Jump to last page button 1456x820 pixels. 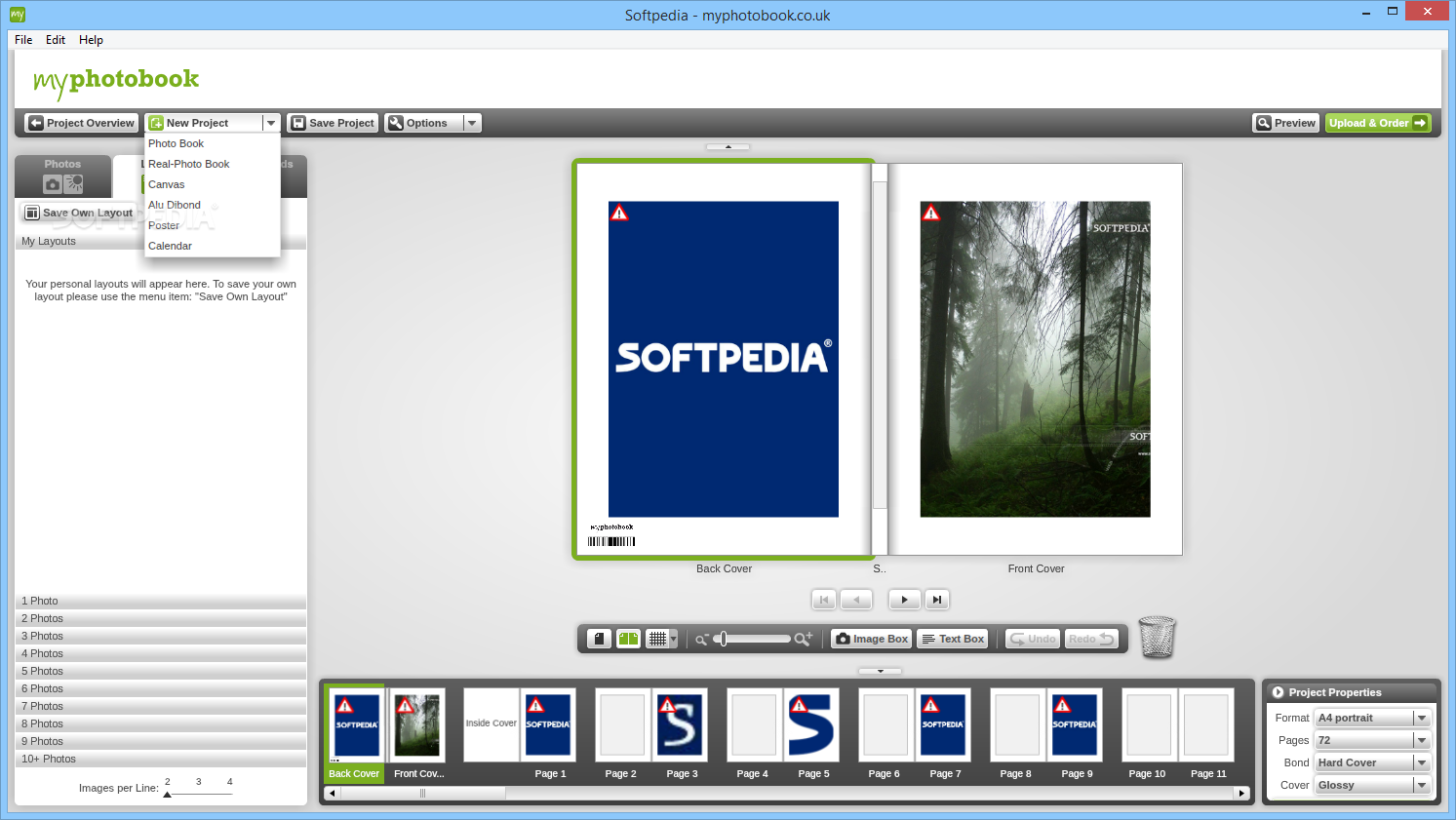click(x=937, y=600)
